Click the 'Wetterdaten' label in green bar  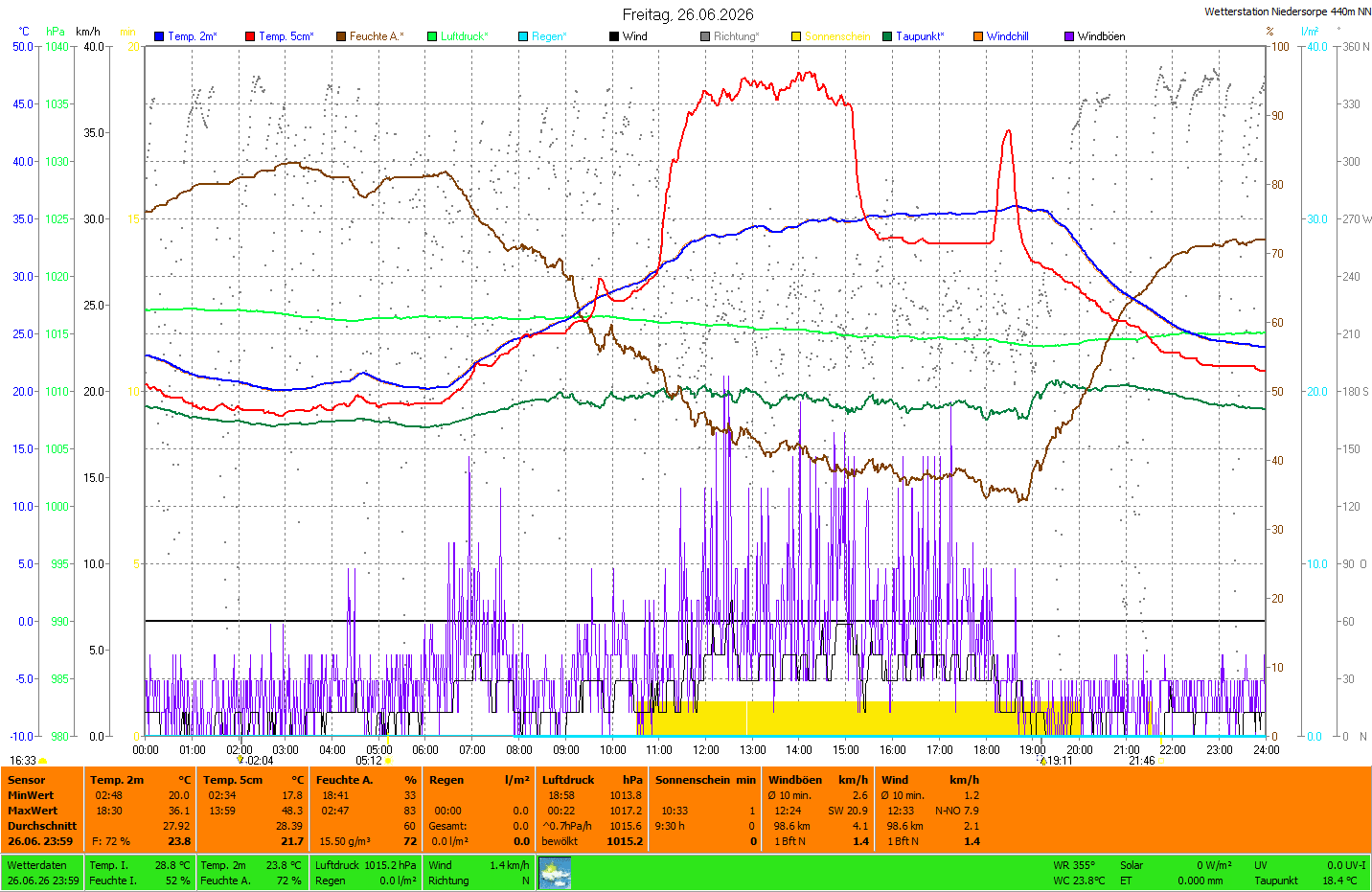[37, 865]
